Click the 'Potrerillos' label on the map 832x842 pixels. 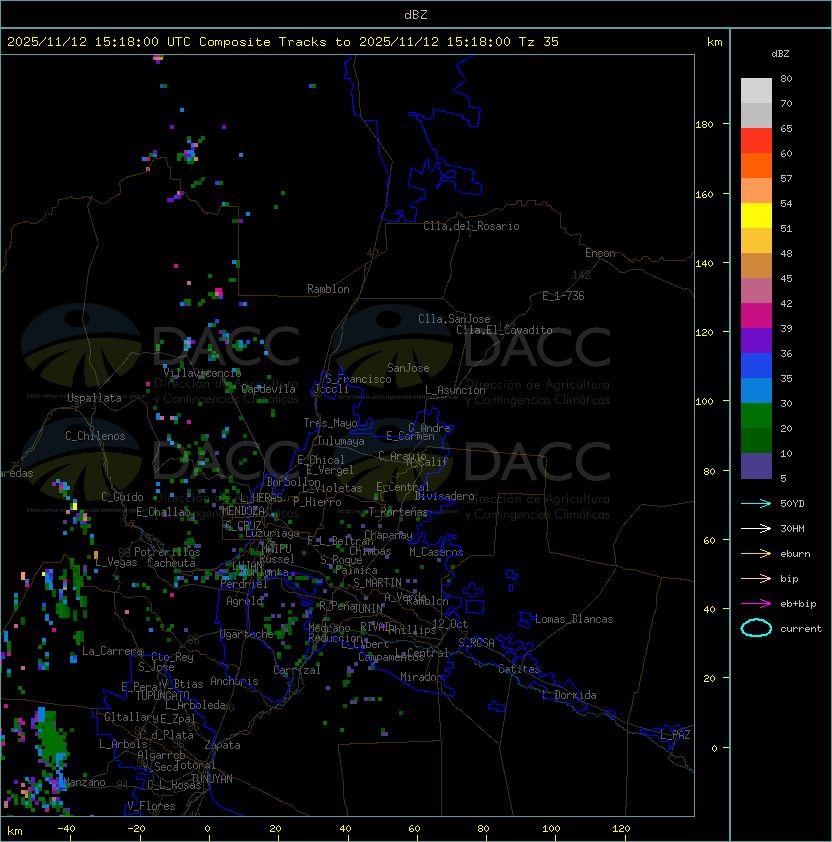click(x=167, y=552)
